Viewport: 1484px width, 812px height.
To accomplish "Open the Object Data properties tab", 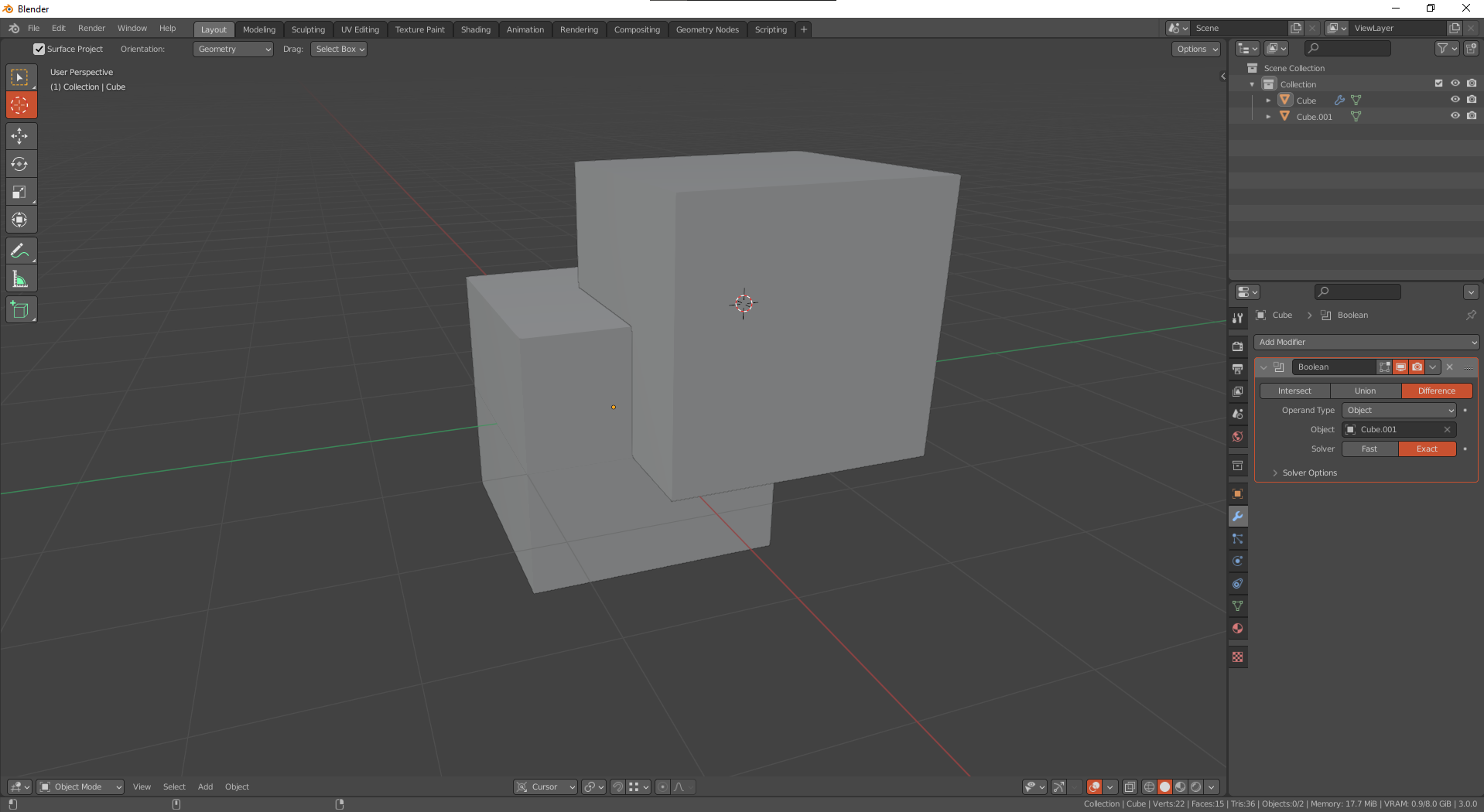I will coord(1238,606).
